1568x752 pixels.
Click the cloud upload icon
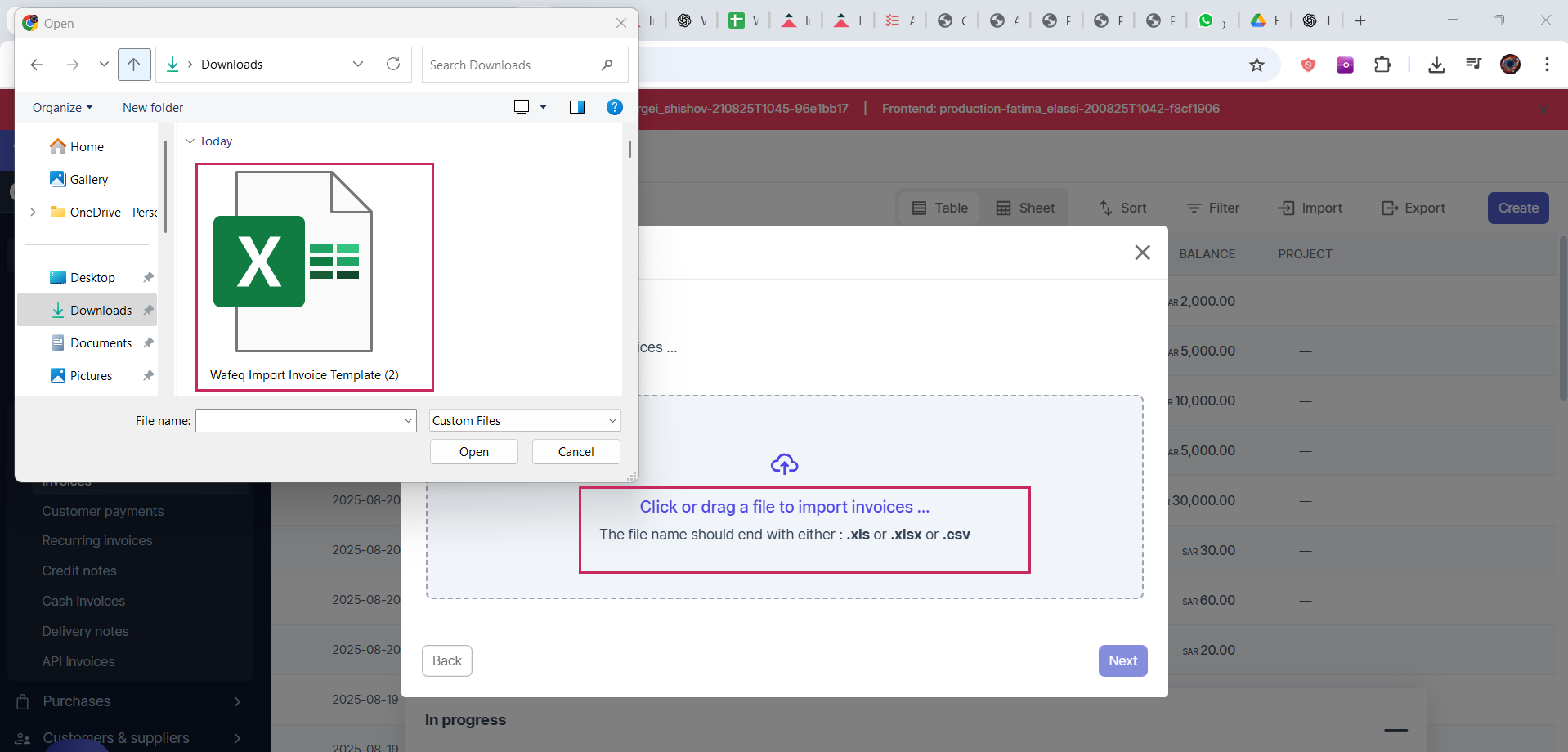coord(784,464)
